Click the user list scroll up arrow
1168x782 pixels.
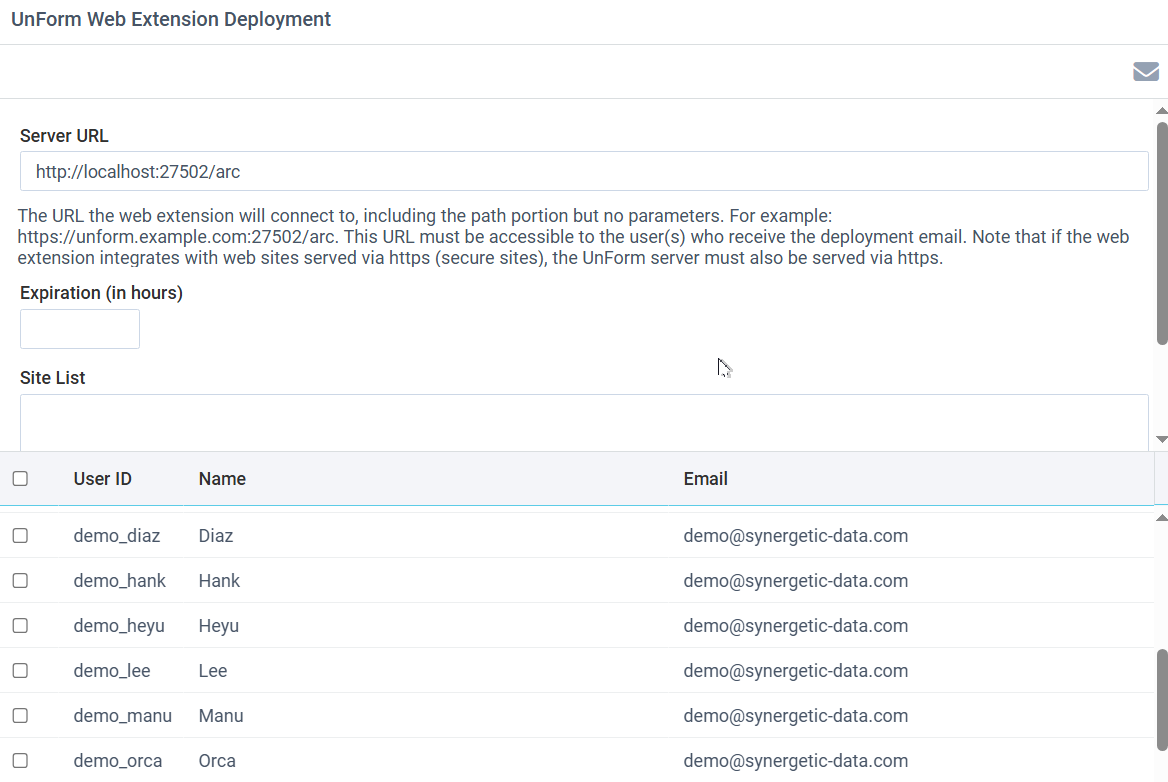[x=1161, y=518]
